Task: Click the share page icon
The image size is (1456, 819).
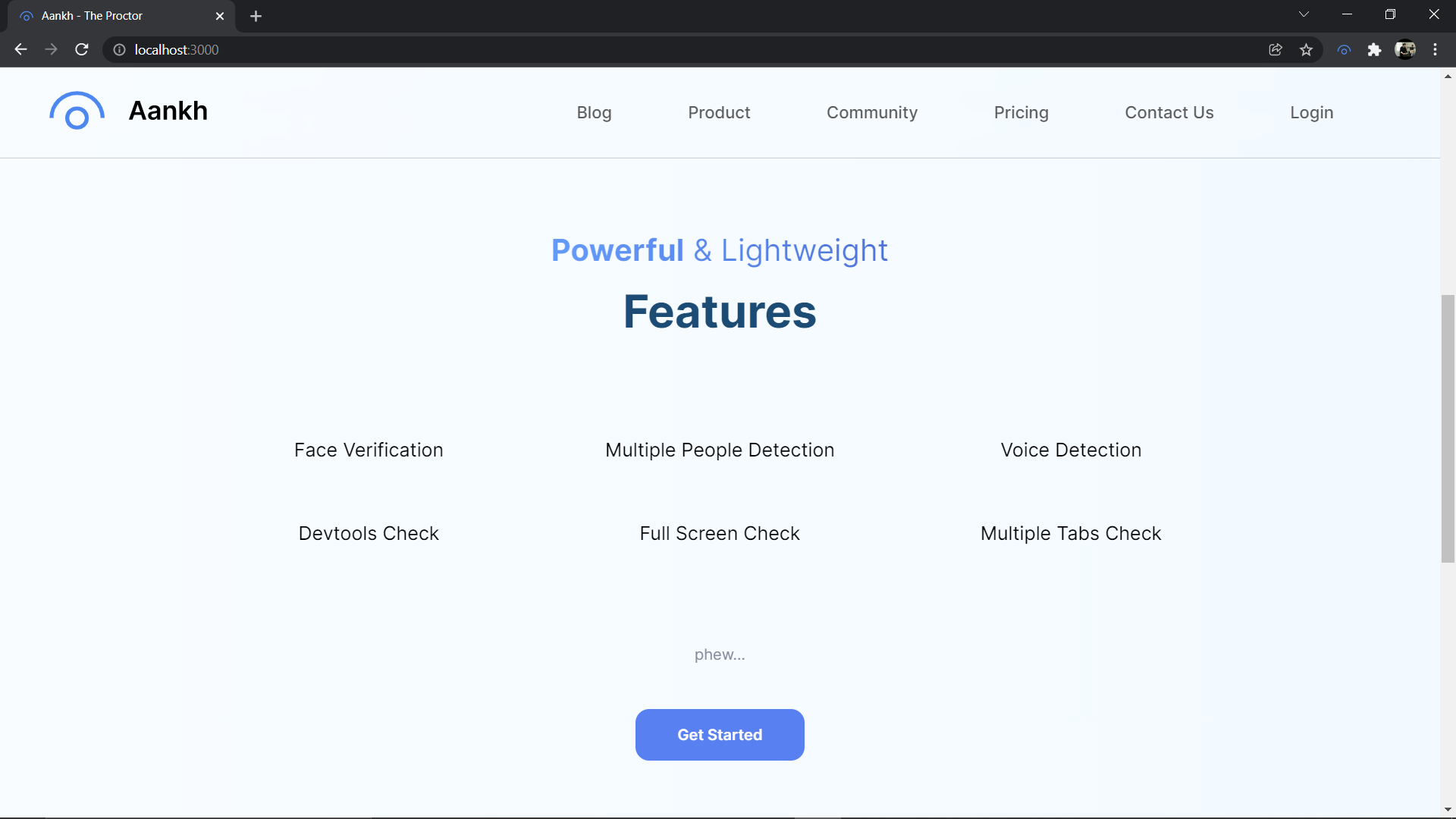Action: [1276, 50]
